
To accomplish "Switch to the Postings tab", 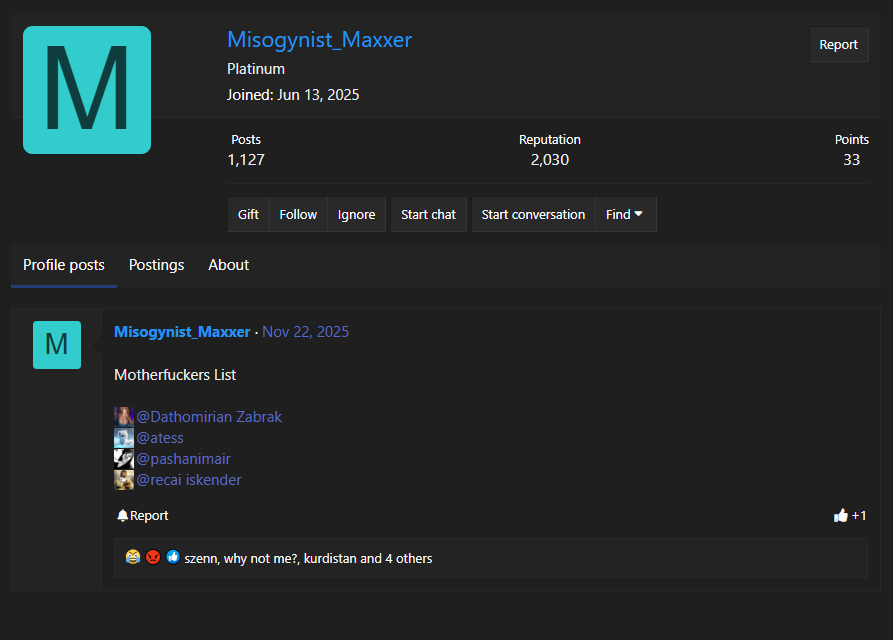I will pyautogui.click(x=157, y=265).
